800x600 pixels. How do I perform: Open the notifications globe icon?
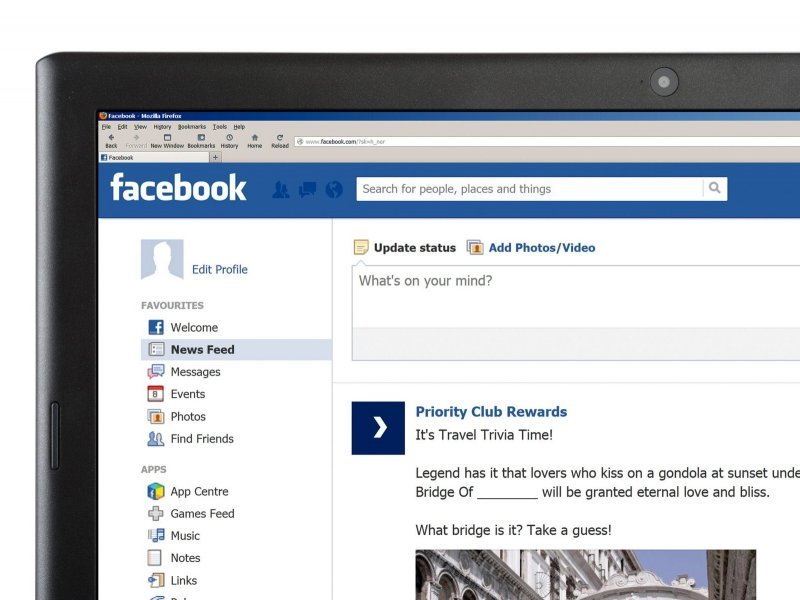(x=334, y=190)
